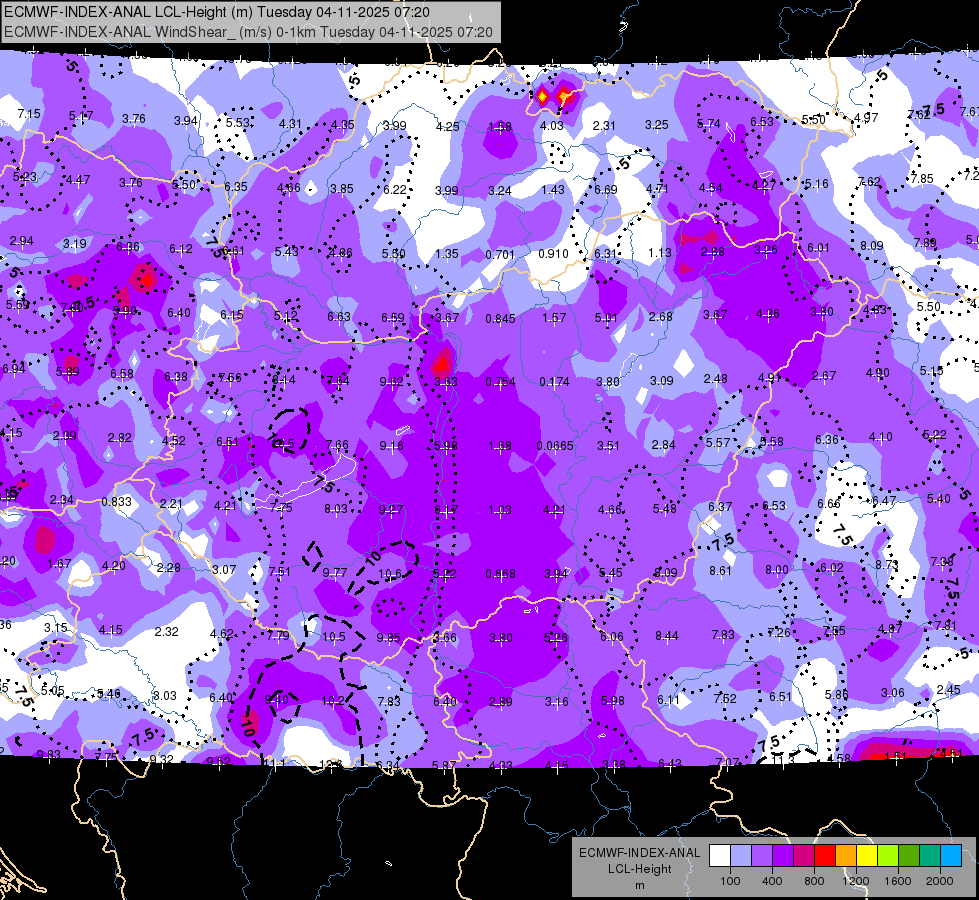Click the 8.03 value near the lake outline
979x900 pixels.
336,508
